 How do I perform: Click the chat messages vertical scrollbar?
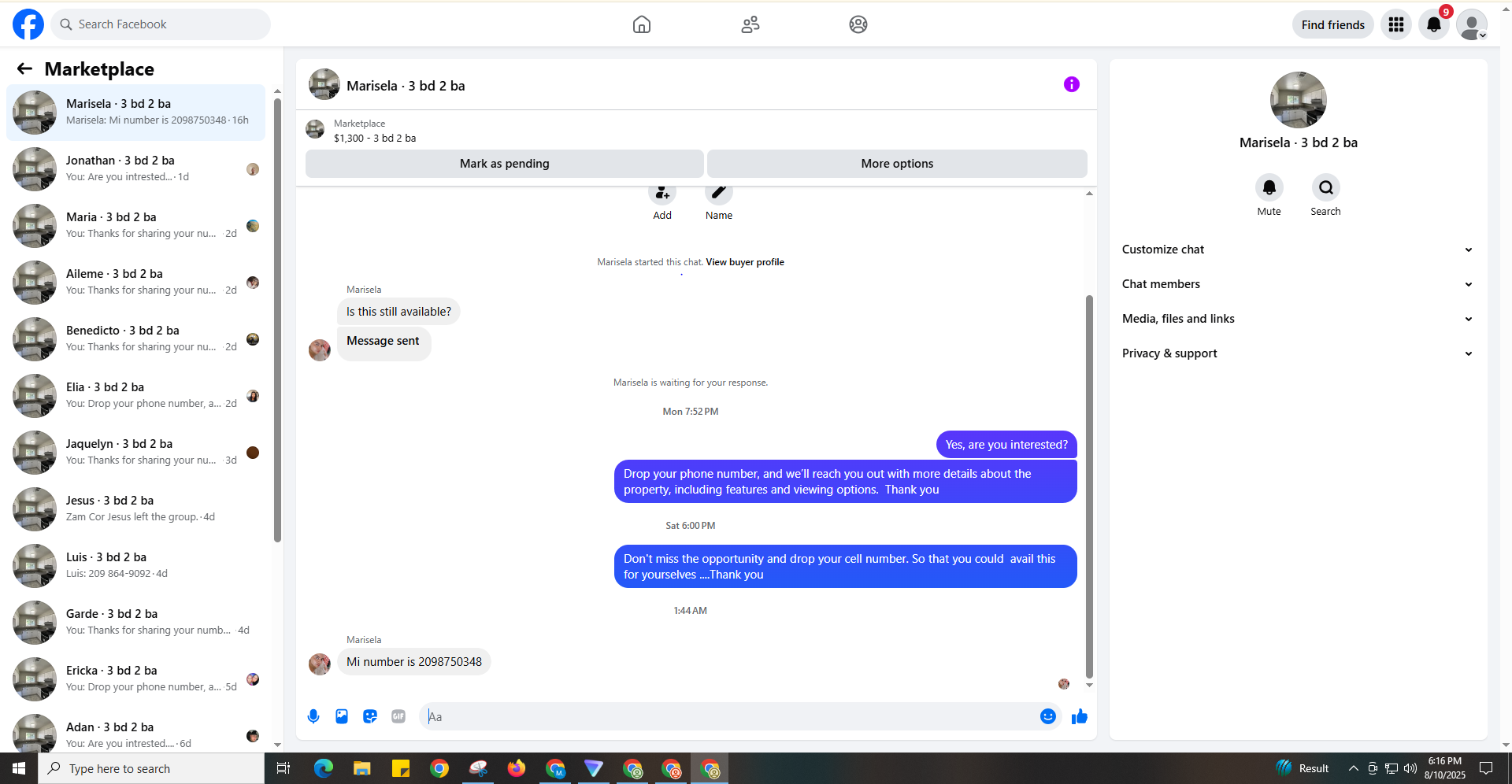pyautogui.click(x=1089, y=486)
